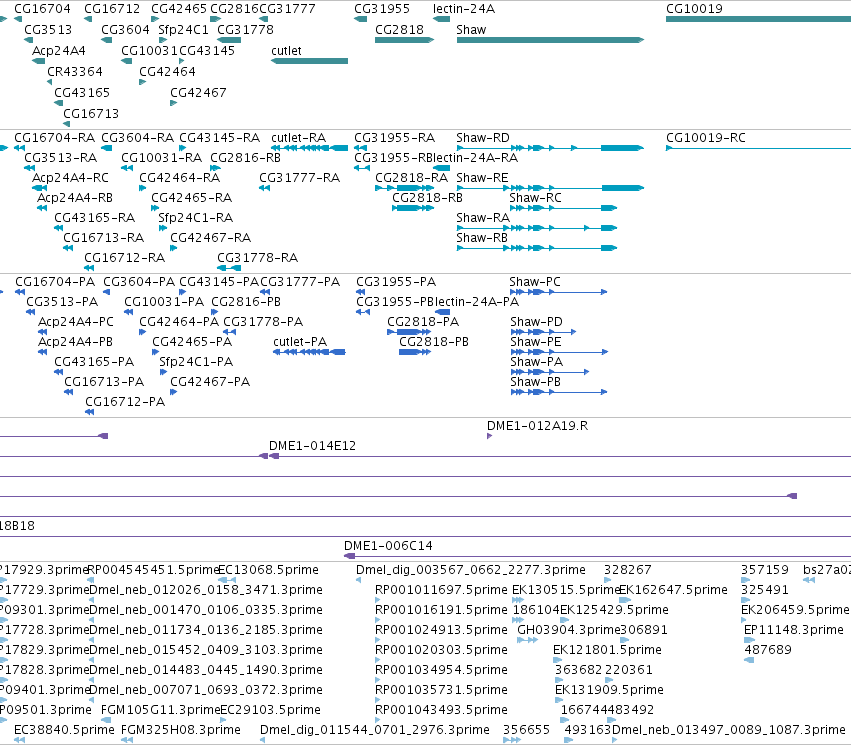The height and width of the screenshot is (745, 851).
Task: Select the GH03904.3prime EST label
Action: point(568,630)
